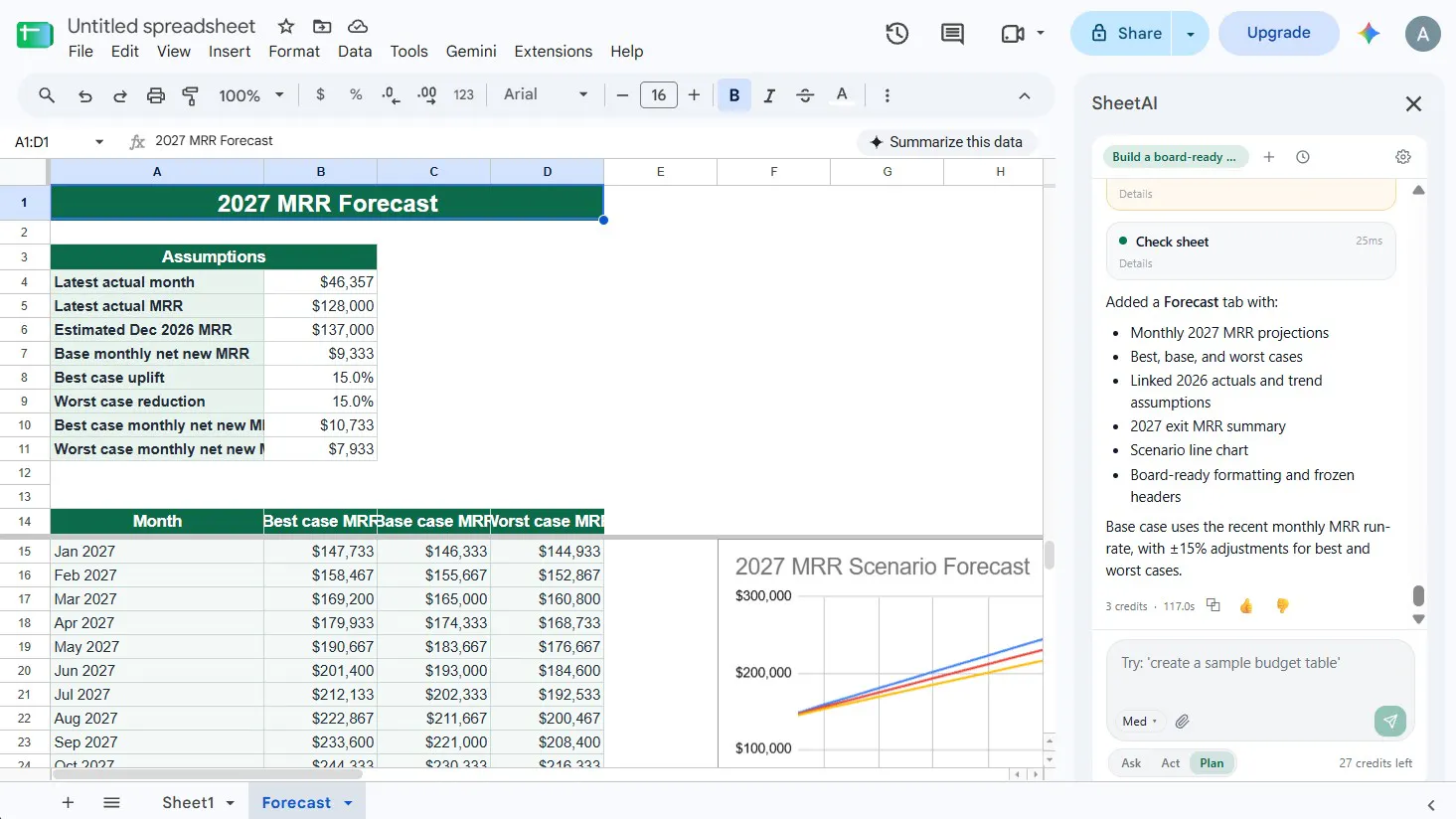Viewport: 1456px width, 819px height.
Task: Open the Insert menu
Action: (230, 52)
